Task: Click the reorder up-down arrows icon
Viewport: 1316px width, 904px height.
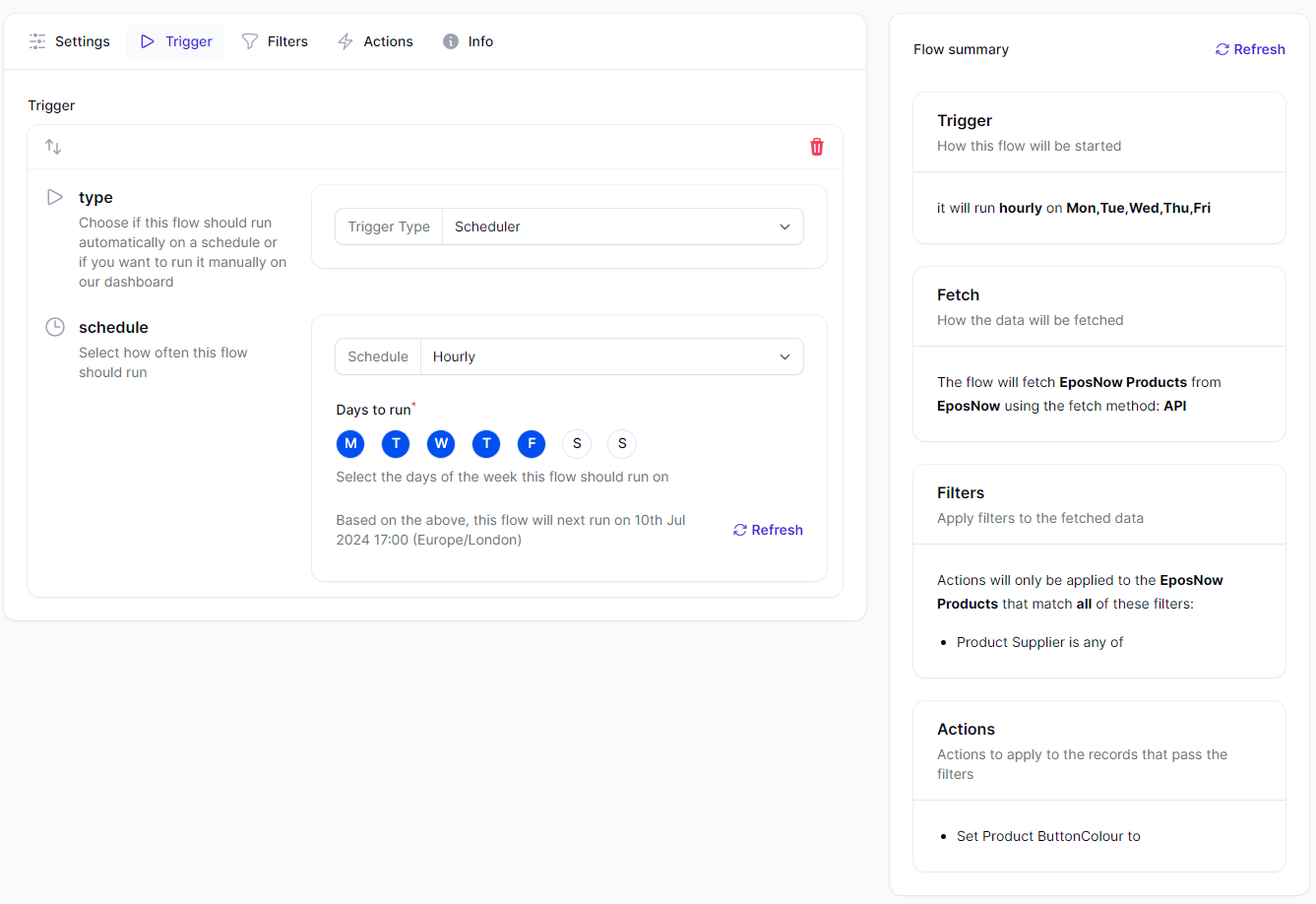Action: [53, 147]
